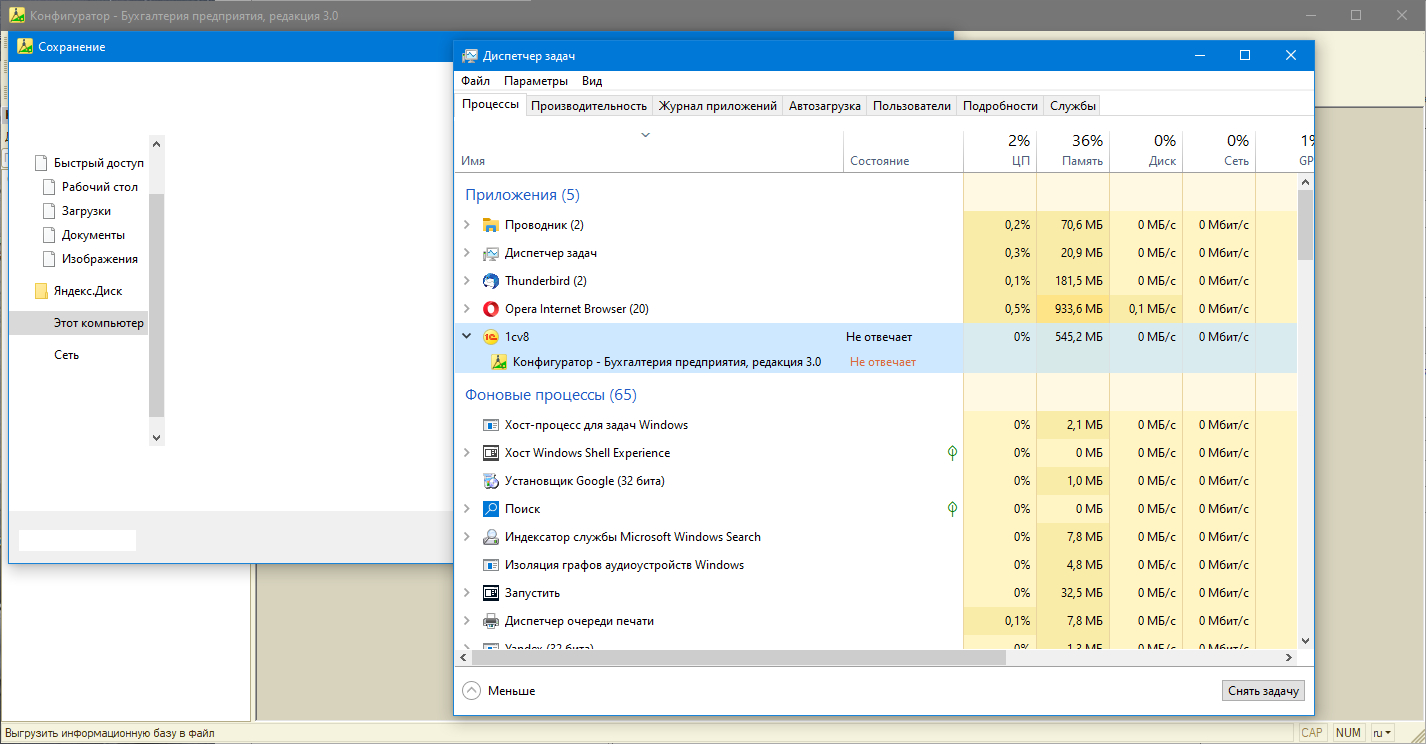Switch to the Службы tab
This screenshot has width=1426, height=744.
(x=1073, y=105)
